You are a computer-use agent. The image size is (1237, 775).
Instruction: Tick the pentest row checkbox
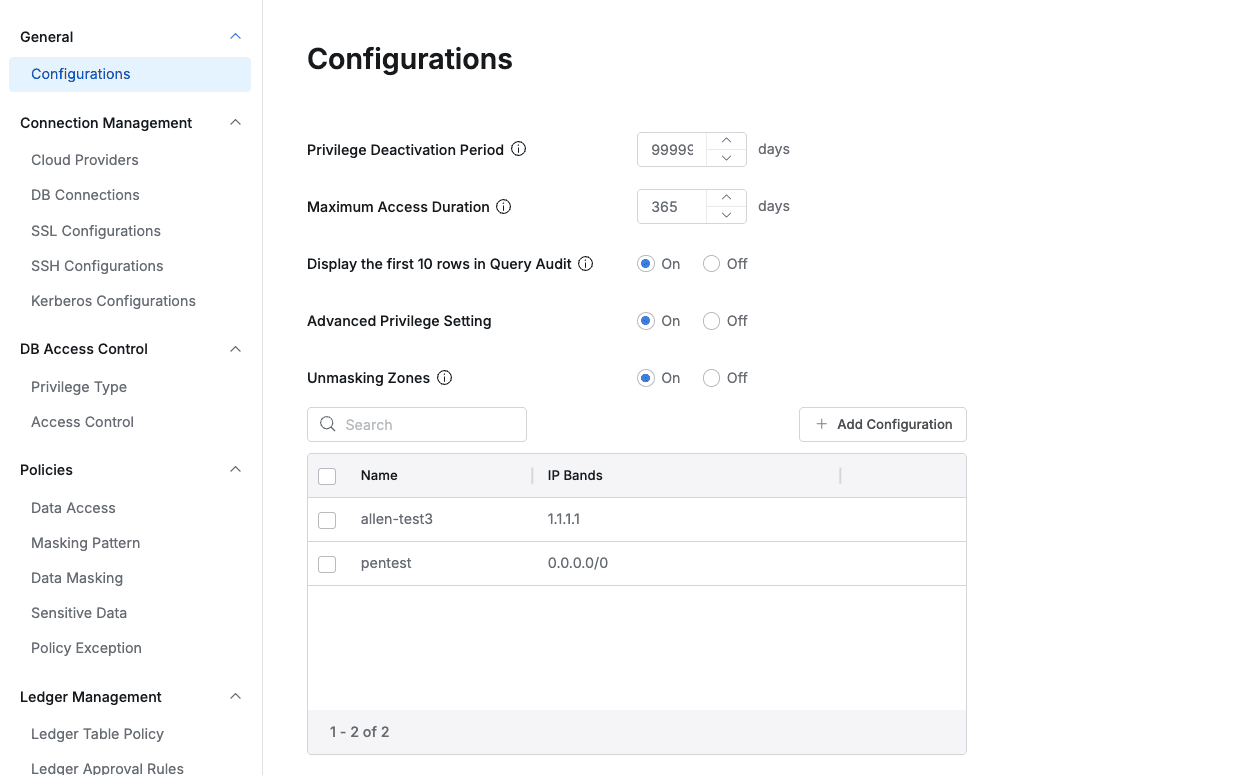tap(327, 564)
